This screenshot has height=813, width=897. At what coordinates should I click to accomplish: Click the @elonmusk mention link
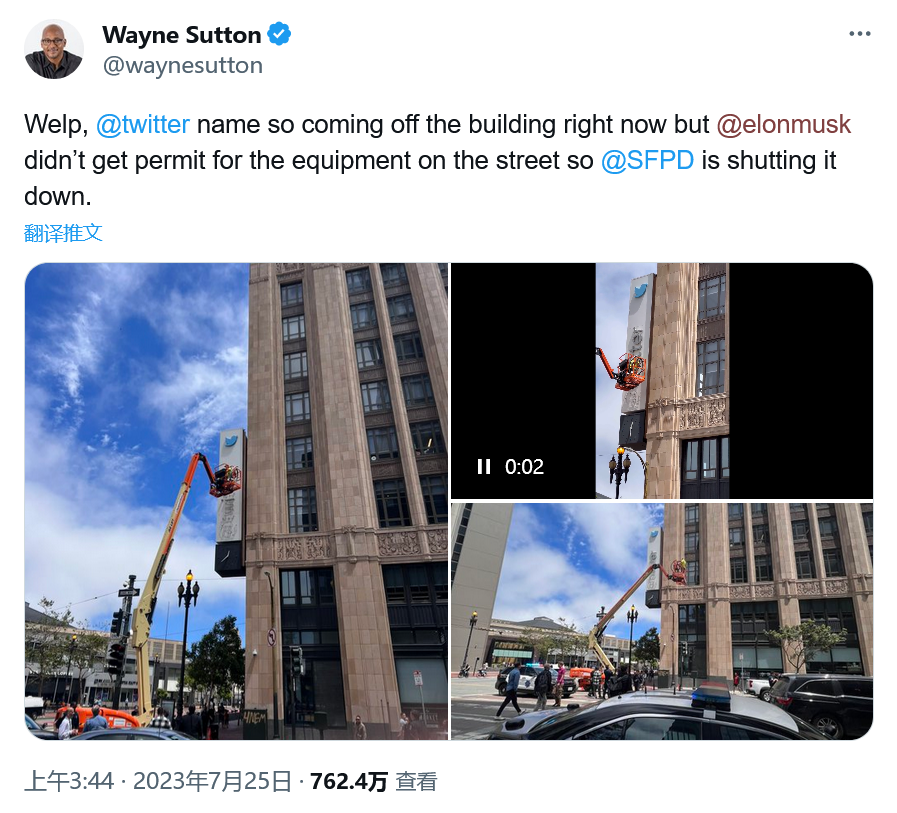click(x=784, y=124)
